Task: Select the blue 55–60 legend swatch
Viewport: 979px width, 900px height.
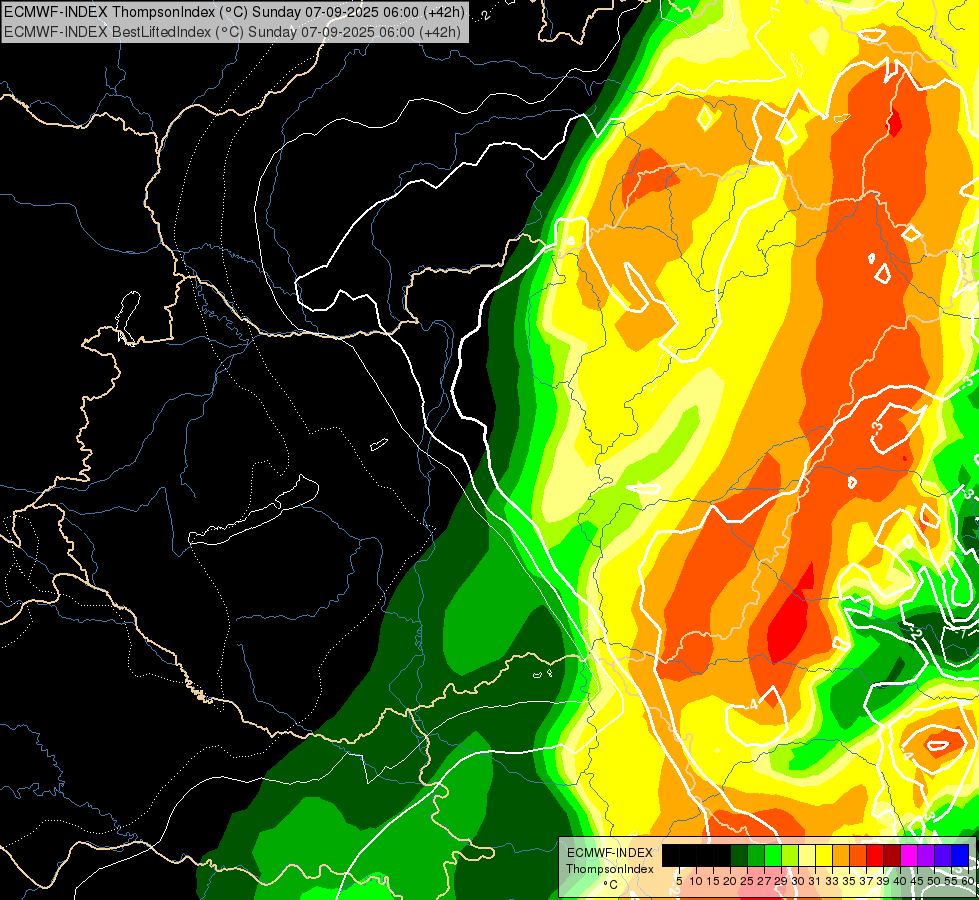Action: 960,855
